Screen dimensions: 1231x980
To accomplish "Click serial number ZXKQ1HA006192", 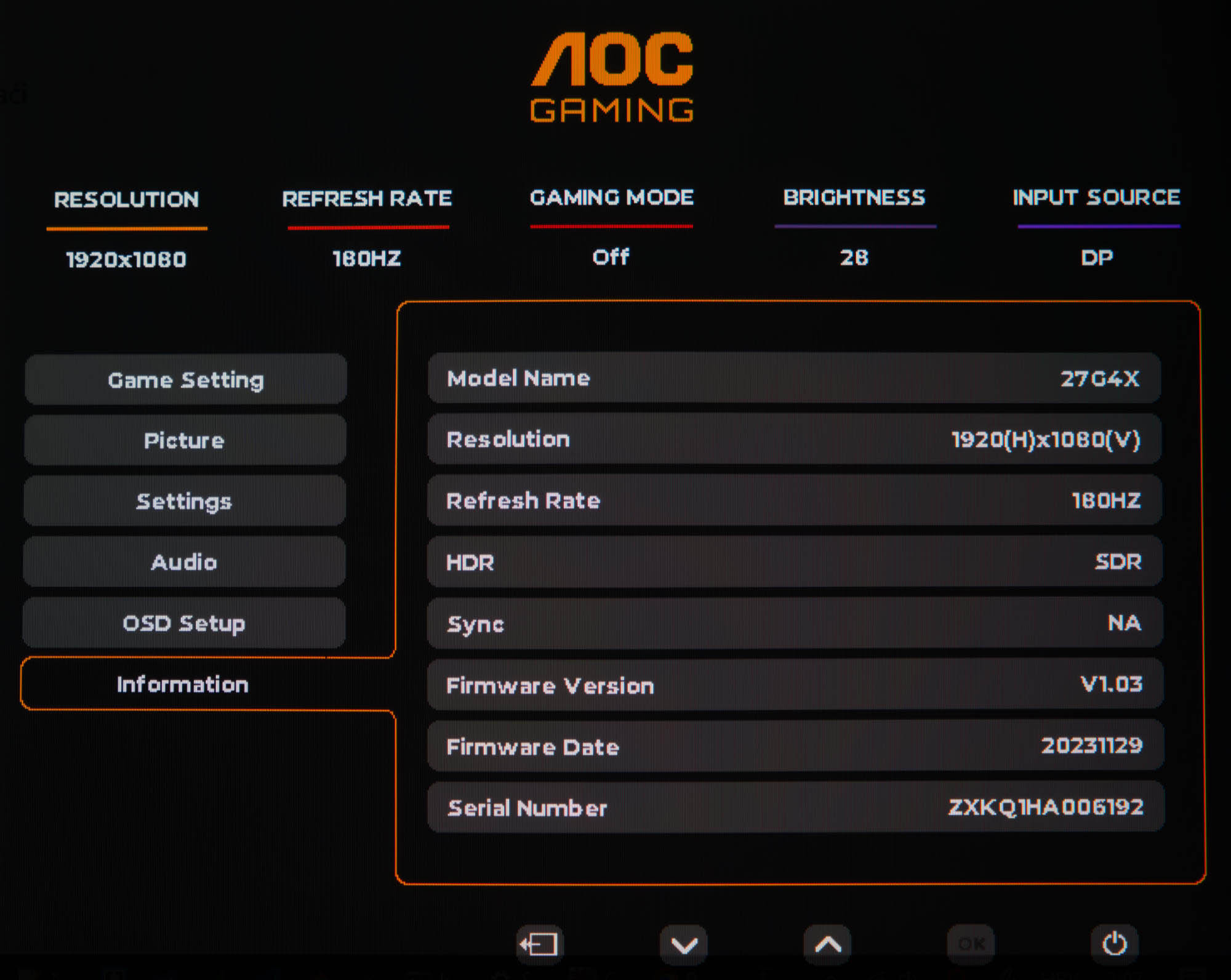I will tap(1046, 806).
